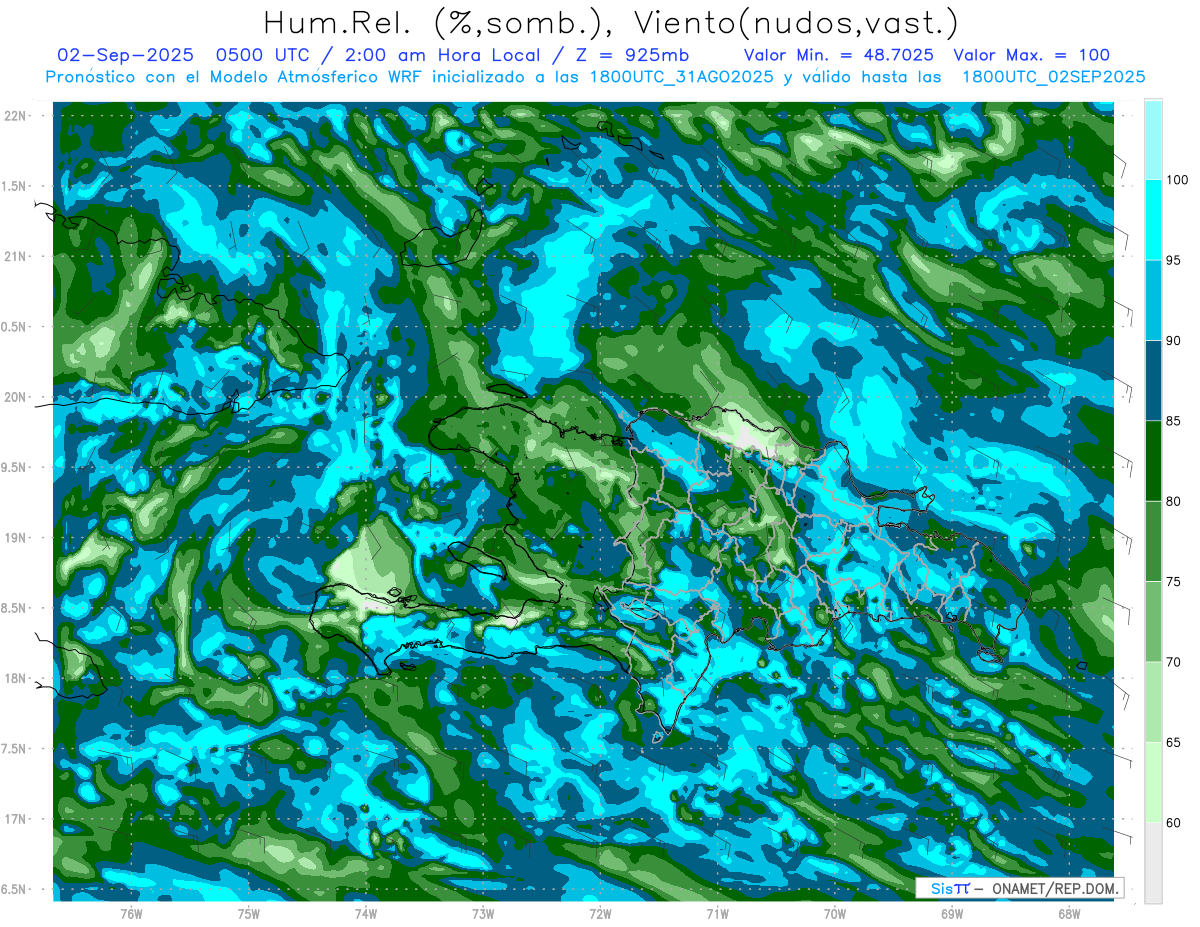
Task: Pick the light green 65–70 colorbar swatch
Action: click(1153, 702)
